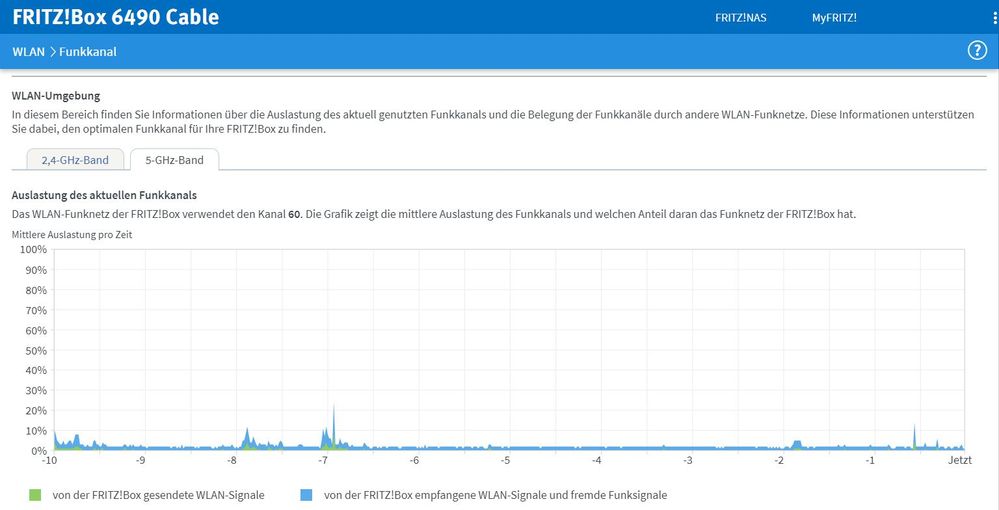Click the blue legend swatch for received signals
Viewport: 999px width, 510px height.
click(306, 495)
